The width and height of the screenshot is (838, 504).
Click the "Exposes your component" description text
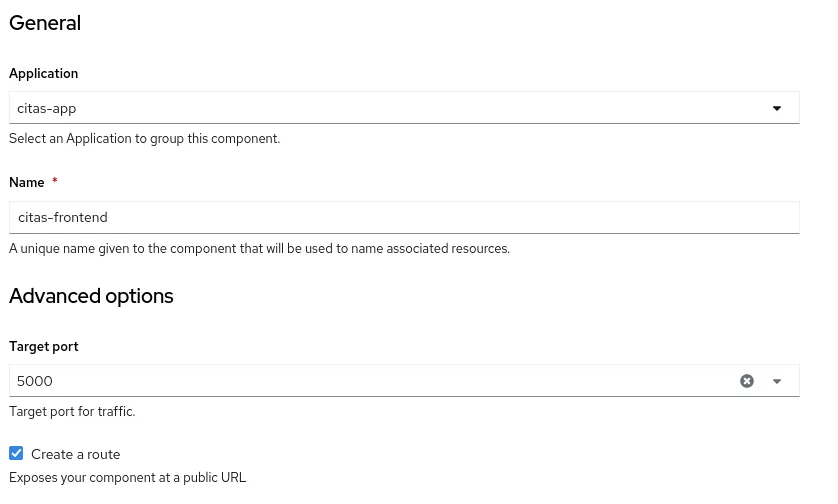click(127, 478)
